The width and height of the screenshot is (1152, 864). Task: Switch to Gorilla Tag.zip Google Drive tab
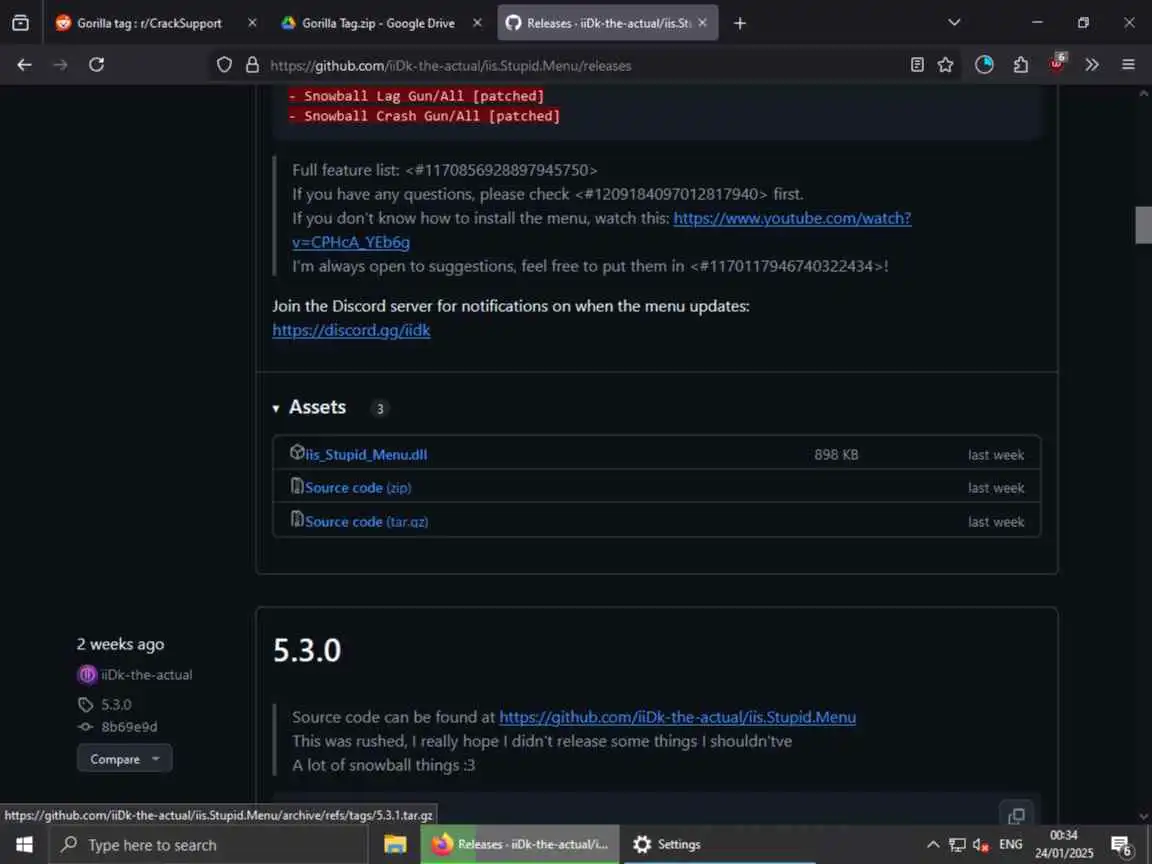(x=378, y=23)
